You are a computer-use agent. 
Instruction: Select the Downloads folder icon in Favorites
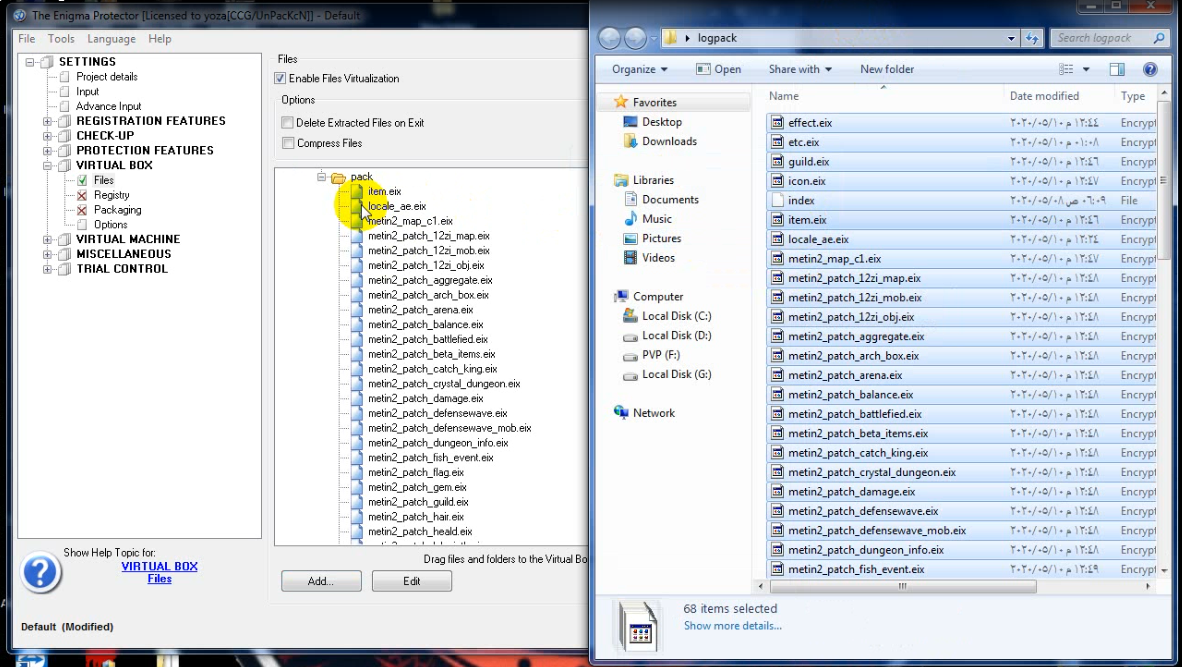click(630, 141)
